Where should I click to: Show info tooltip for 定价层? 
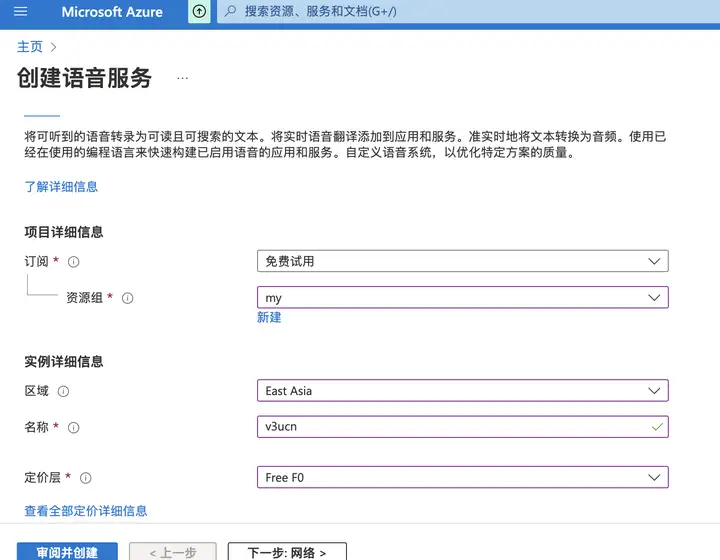point(85,478)
